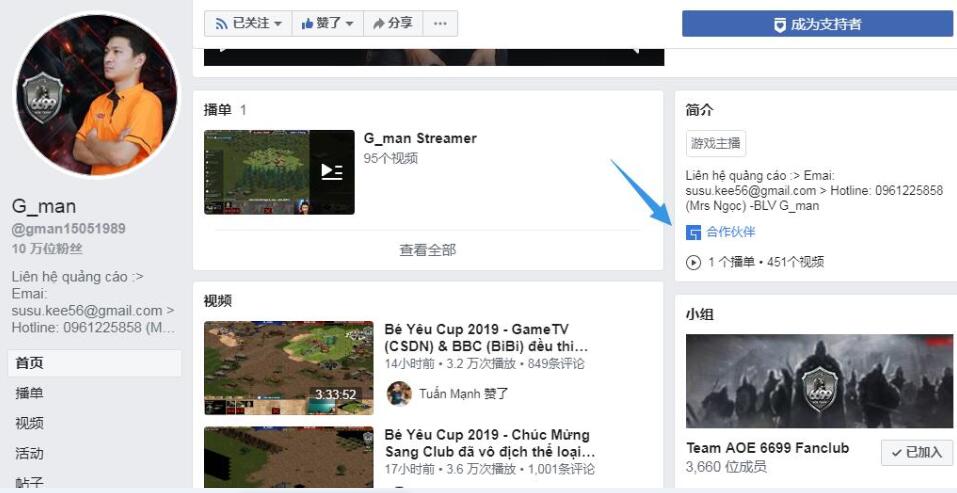Click Tuấn Mạnh's small avatar
The image size is (957, 493).
[399, 393]
